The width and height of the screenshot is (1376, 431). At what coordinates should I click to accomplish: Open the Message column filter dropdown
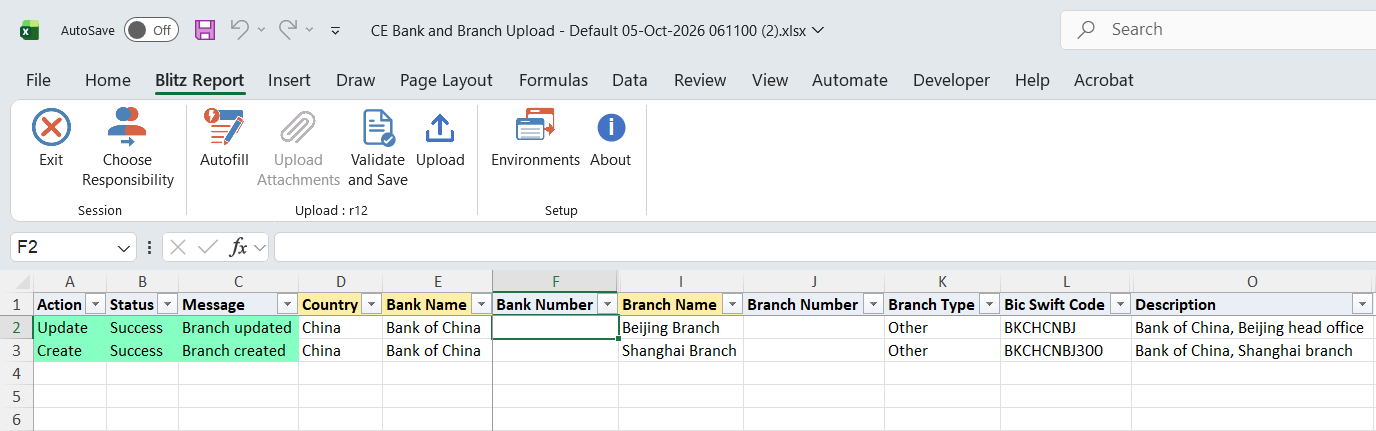point(288,304)
